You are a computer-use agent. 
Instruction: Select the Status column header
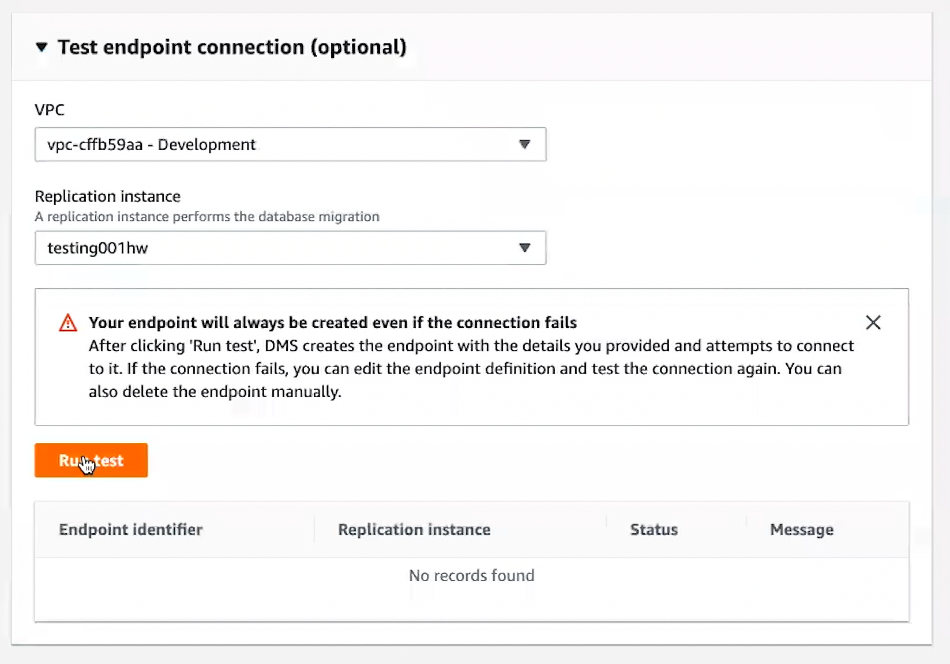654,530
